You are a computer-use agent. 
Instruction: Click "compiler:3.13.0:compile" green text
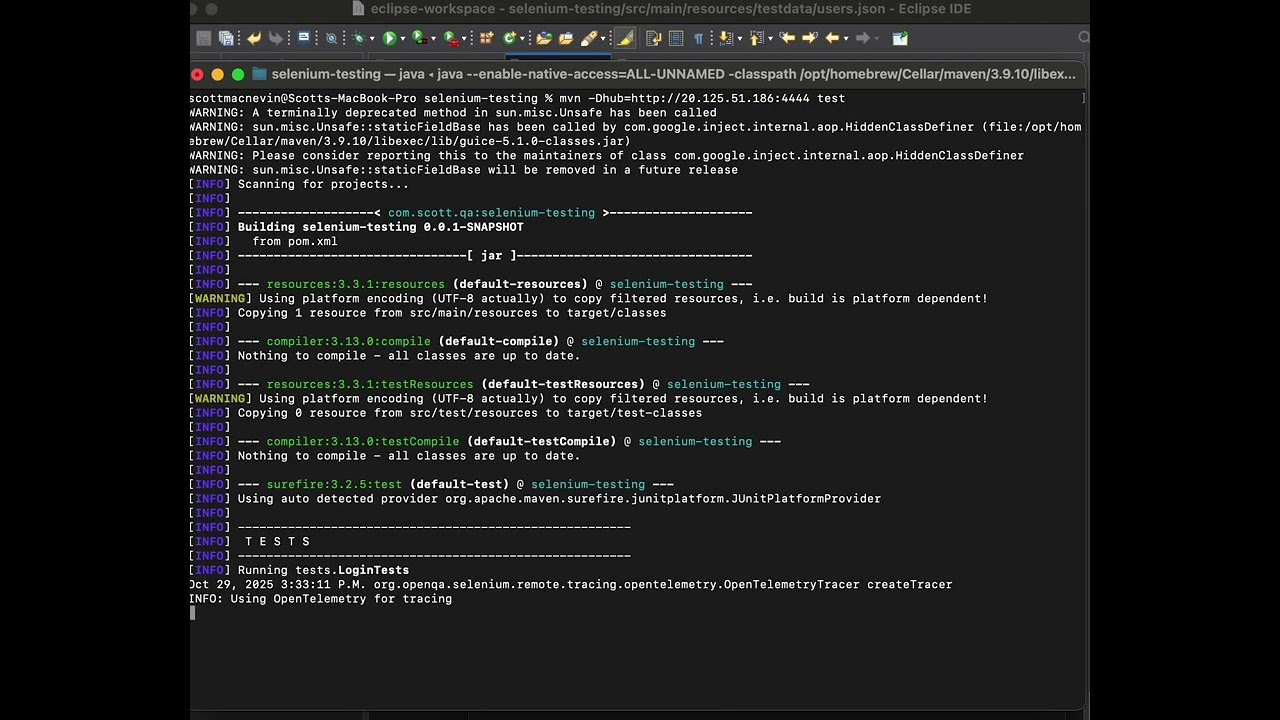click(x=349, y=341)
